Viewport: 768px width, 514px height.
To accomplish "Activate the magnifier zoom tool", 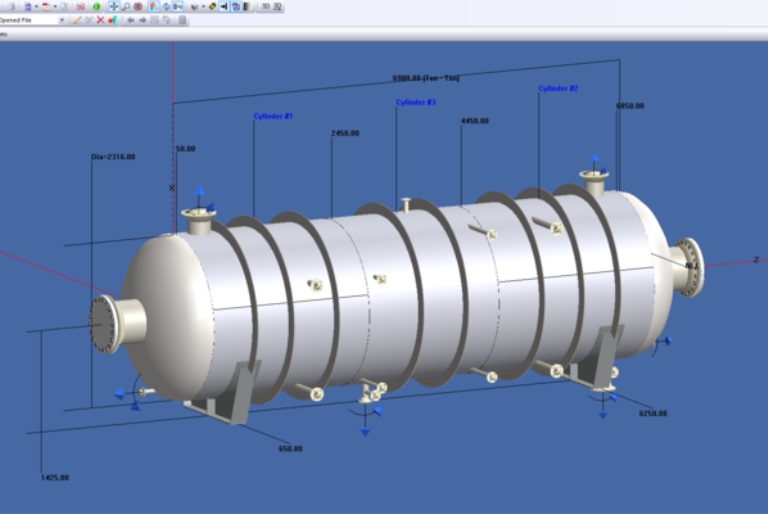I will pyautogui.click(x=126, y=6).
